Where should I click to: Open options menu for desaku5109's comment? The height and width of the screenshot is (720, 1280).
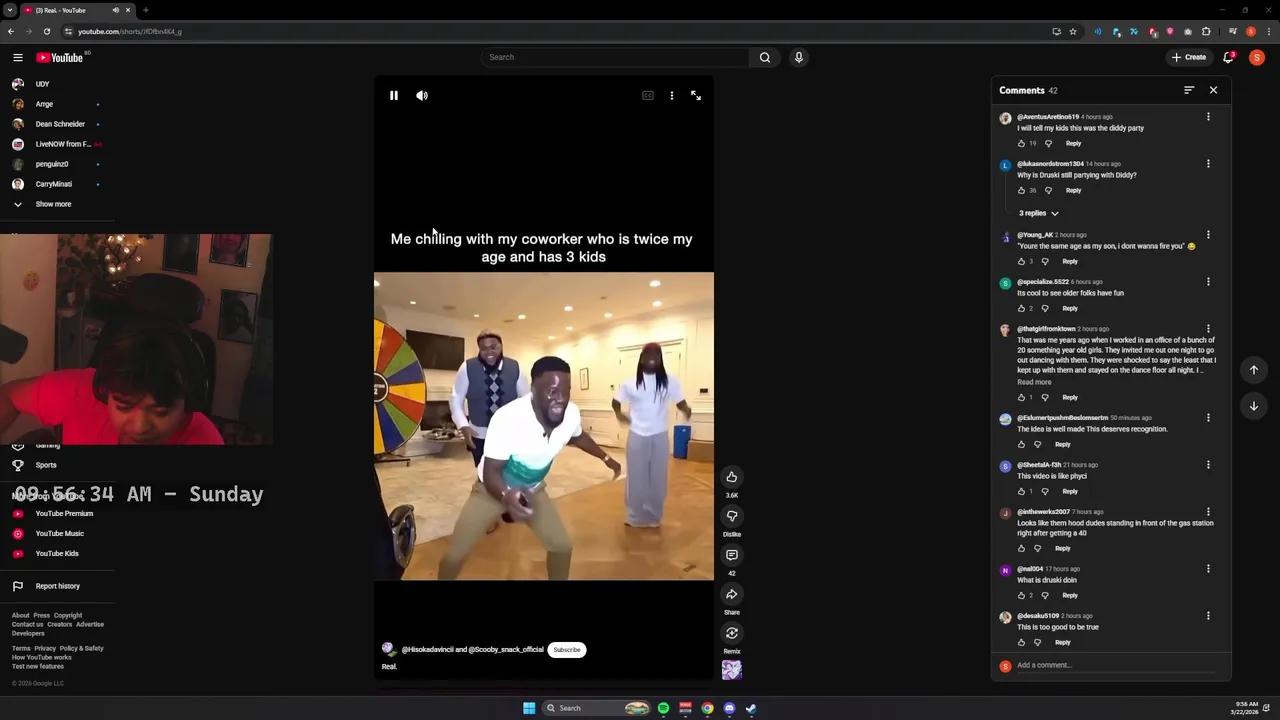point(1208,616)
